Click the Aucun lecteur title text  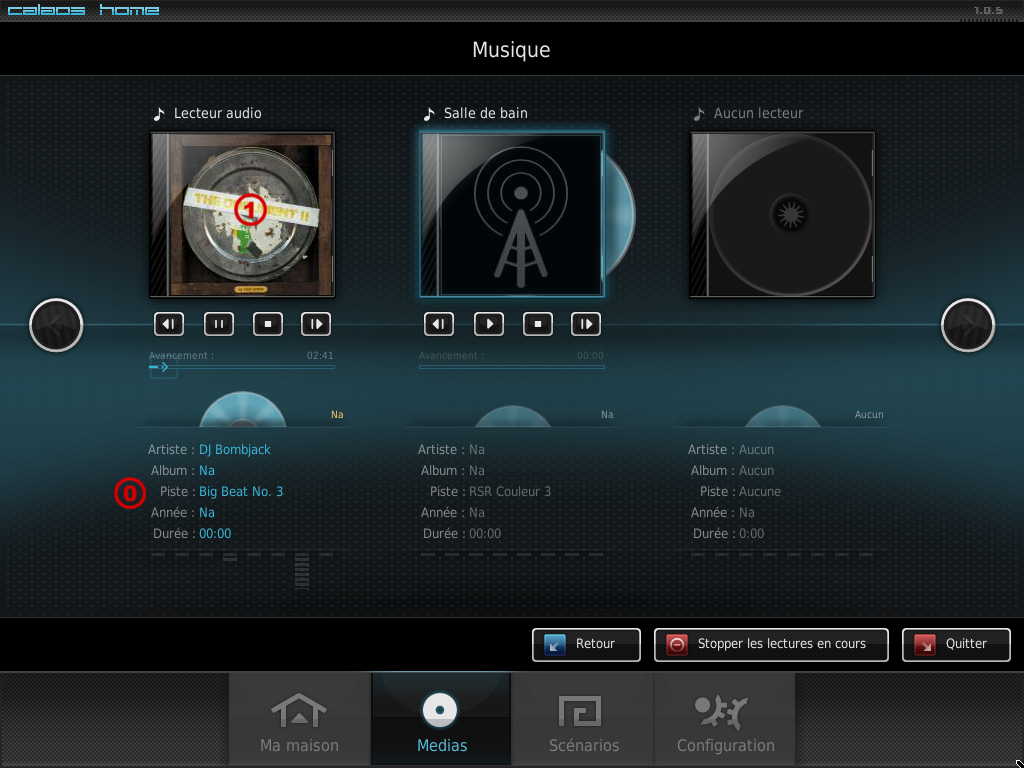tap(758, 114)
